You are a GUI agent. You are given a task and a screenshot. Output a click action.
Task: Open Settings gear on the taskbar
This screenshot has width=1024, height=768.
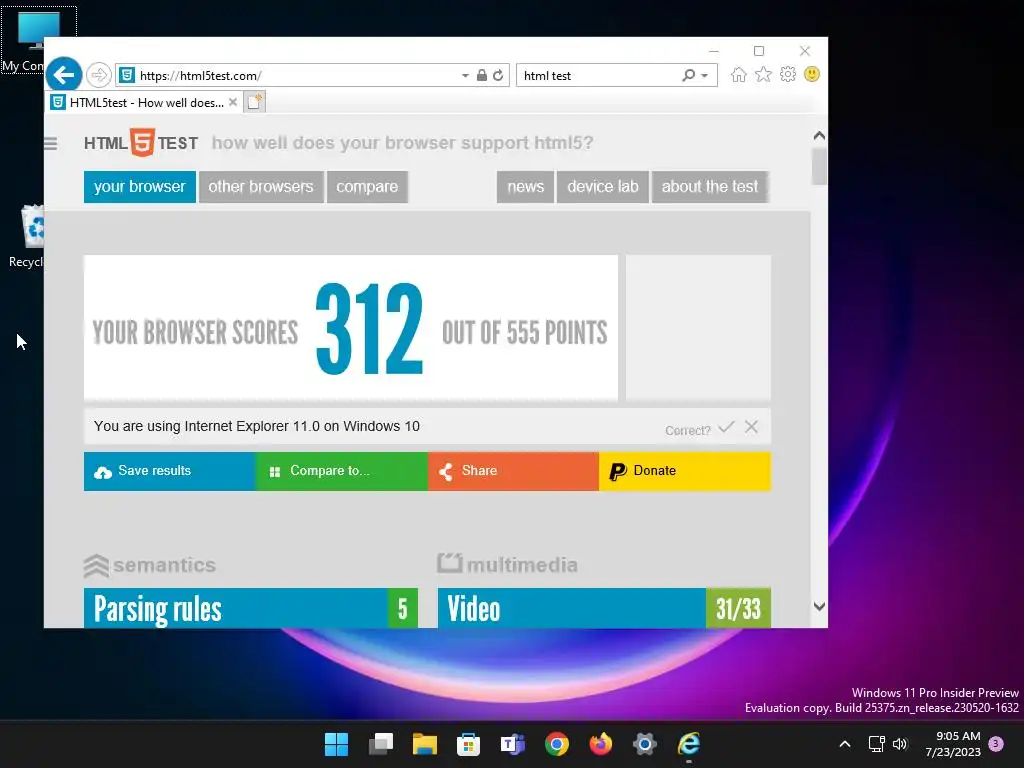click(x=645, y=744)
